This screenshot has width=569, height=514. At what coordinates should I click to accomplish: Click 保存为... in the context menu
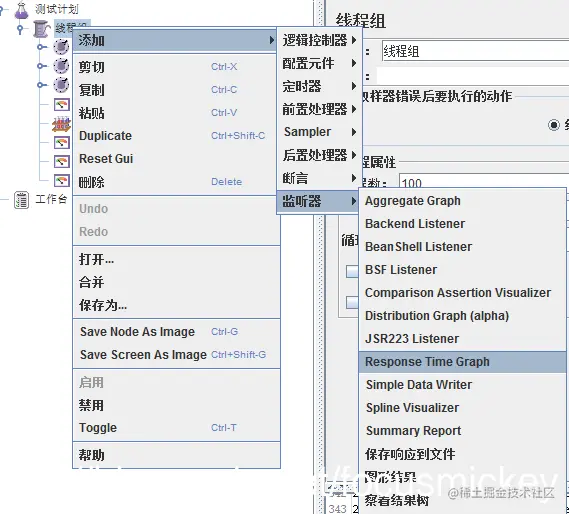[177, 305]
